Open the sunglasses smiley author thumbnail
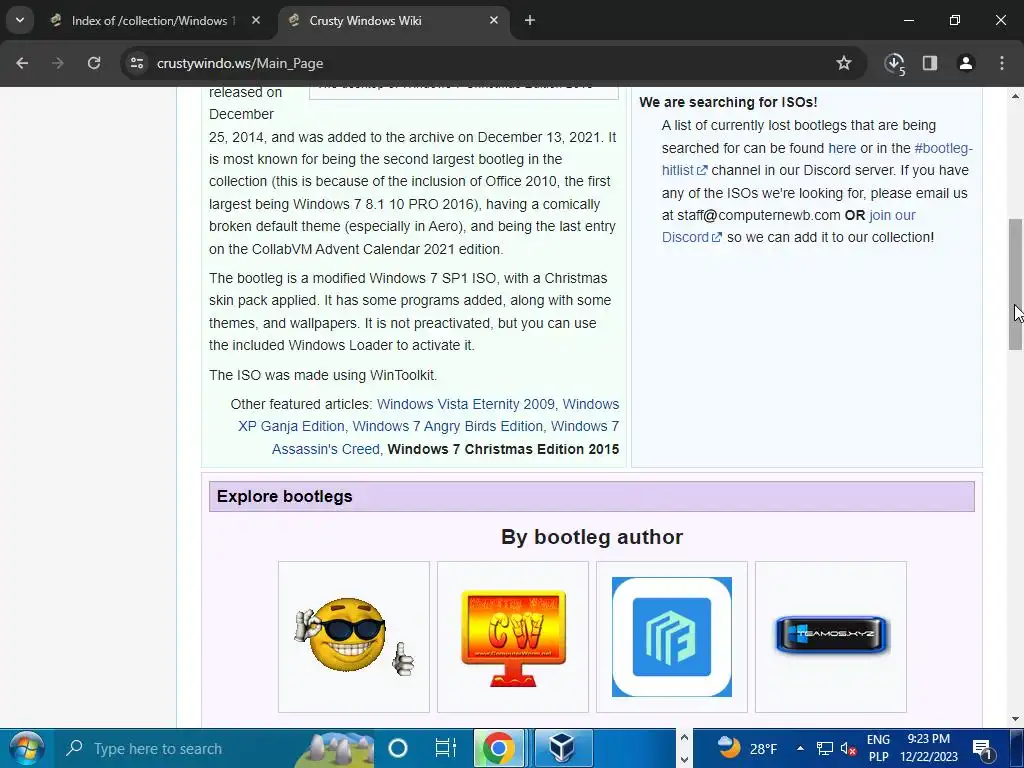Viewport: 1024px width, 768px height. pos(354,637)
